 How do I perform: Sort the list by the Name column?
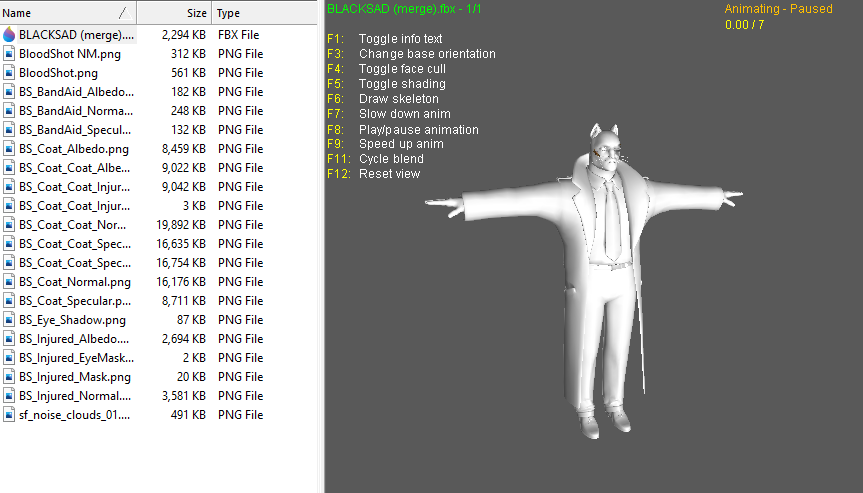tap(68, 13)
